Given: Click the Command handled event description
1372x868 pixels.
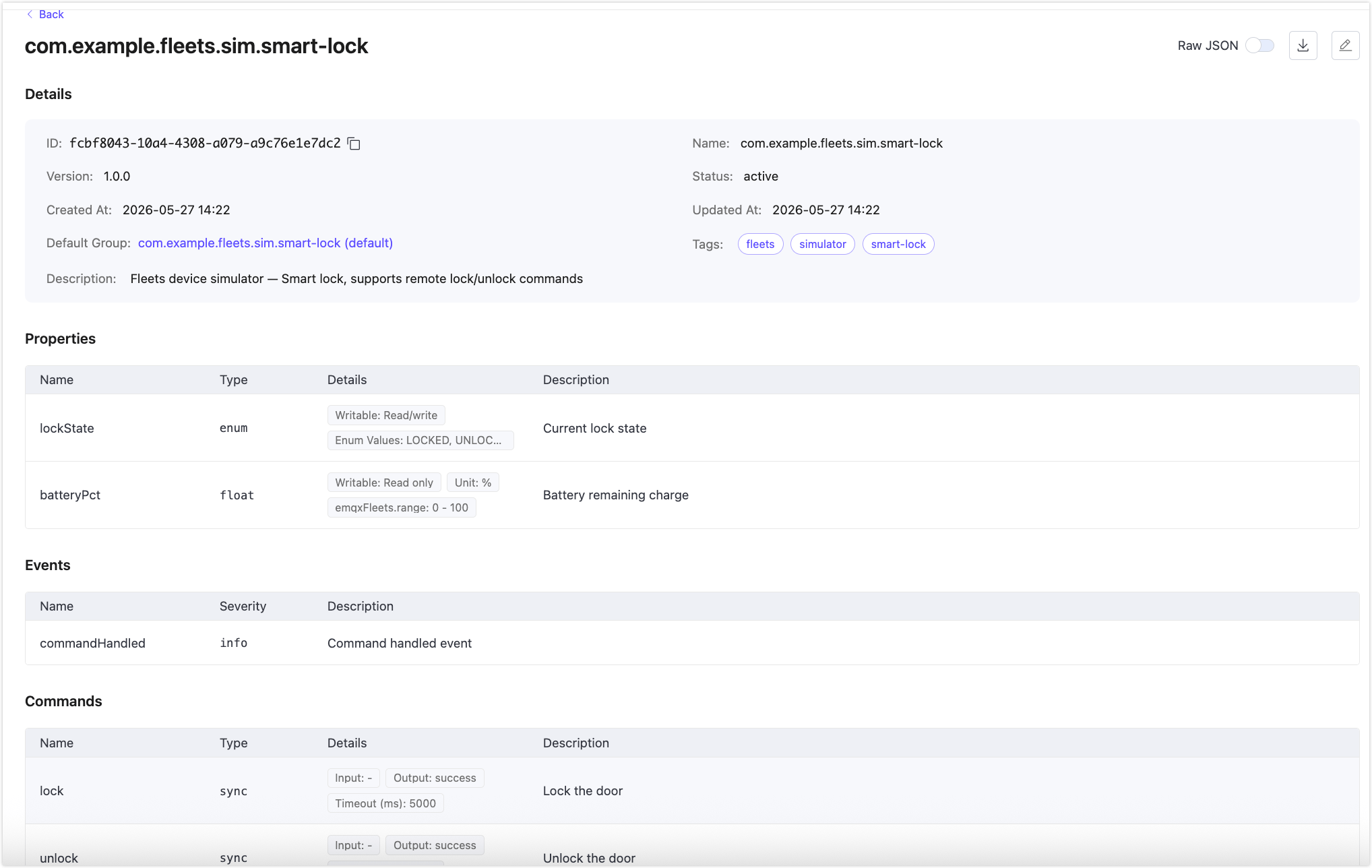Looking at the screenshot, I should point(400,643).
